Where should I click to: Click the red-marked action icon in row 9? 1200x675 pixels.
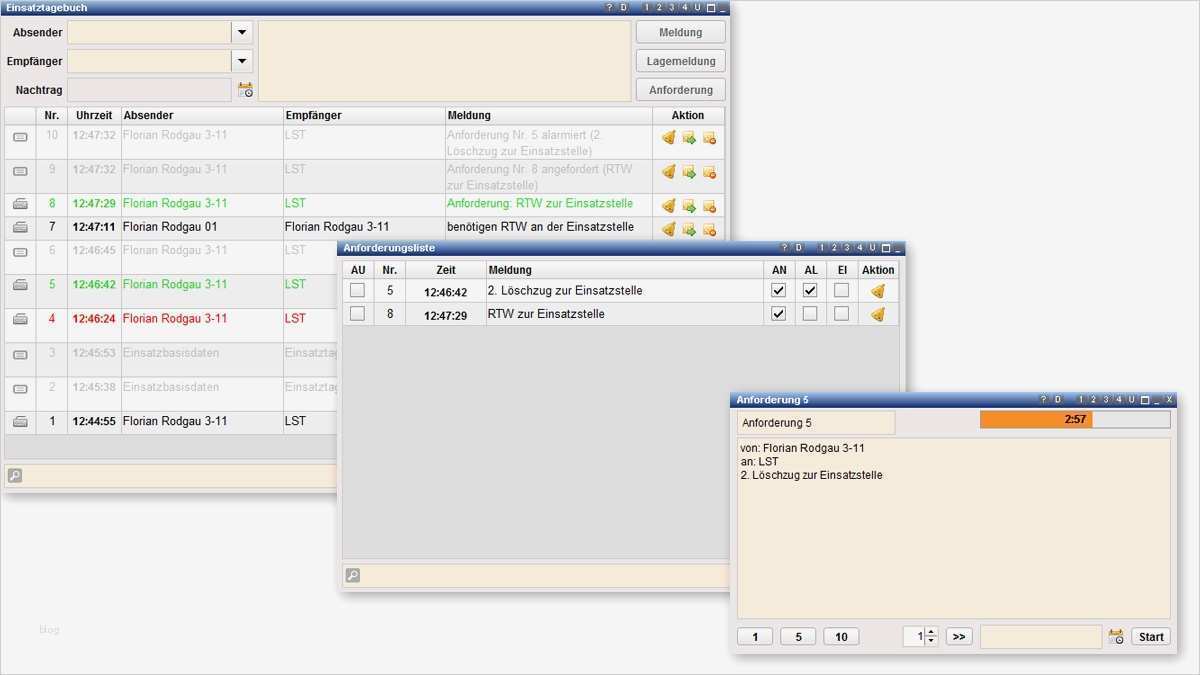pos(709,172)
